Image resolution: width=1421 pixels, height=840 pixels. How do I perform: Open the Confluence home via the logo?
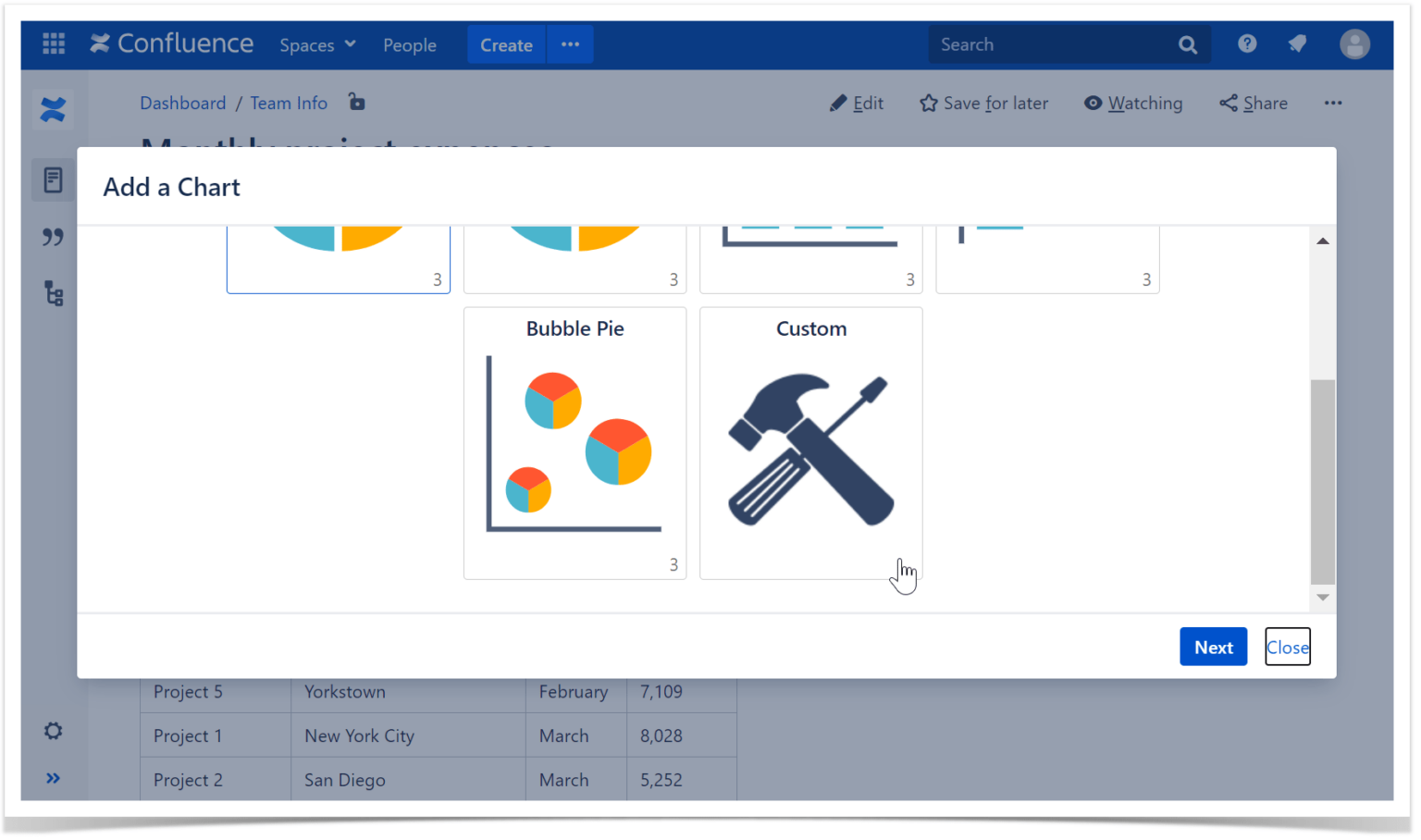[x=171, y=43]
